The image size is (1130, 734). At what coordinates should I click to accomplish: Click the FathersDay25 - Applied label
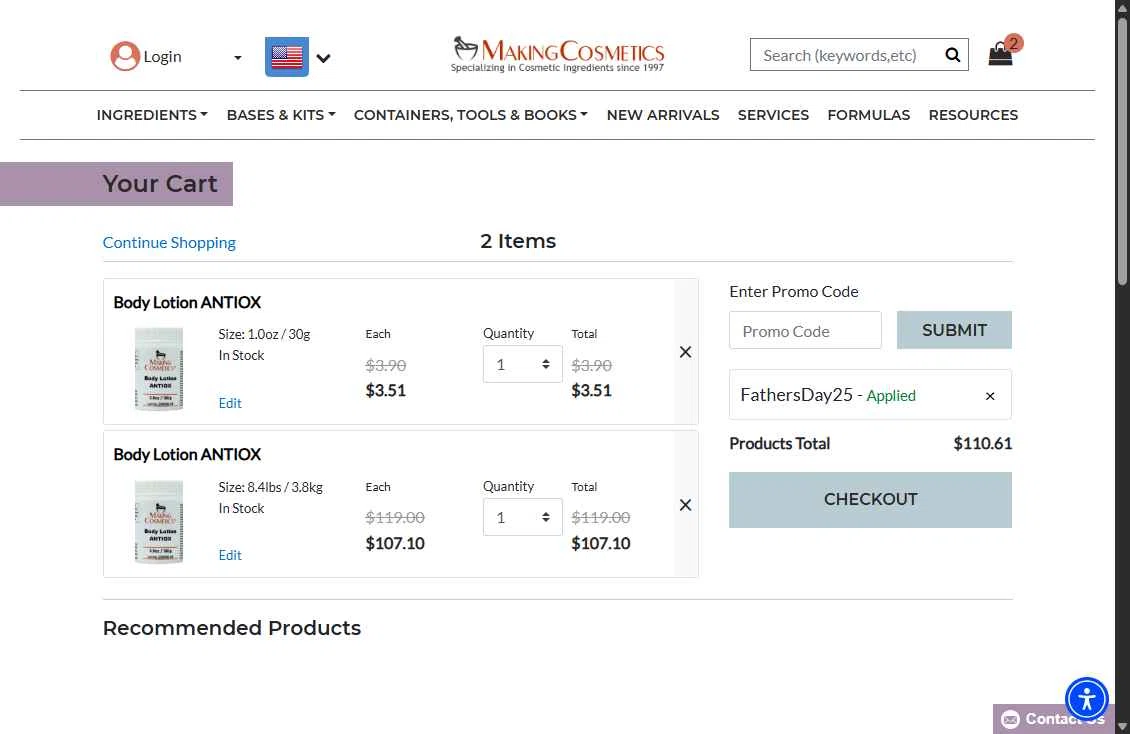828,395
